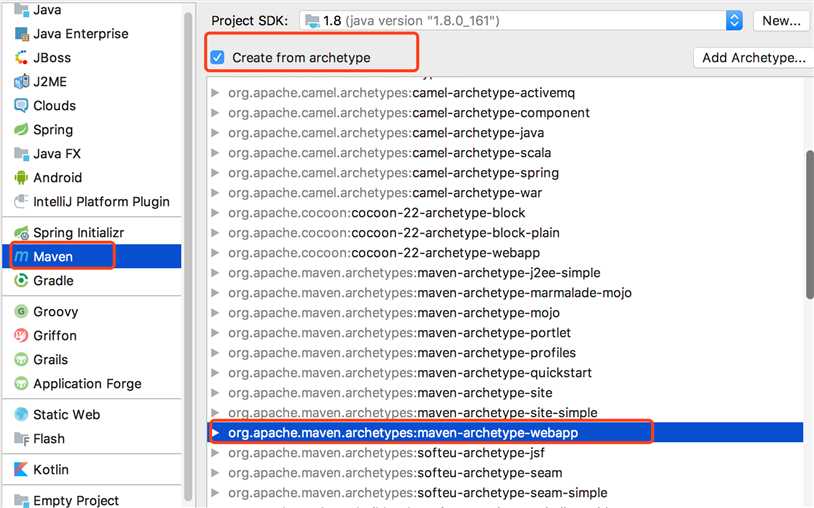Viewport: 814px width, 508px height.
Task: Select Spring project type label
Action: 53,130
